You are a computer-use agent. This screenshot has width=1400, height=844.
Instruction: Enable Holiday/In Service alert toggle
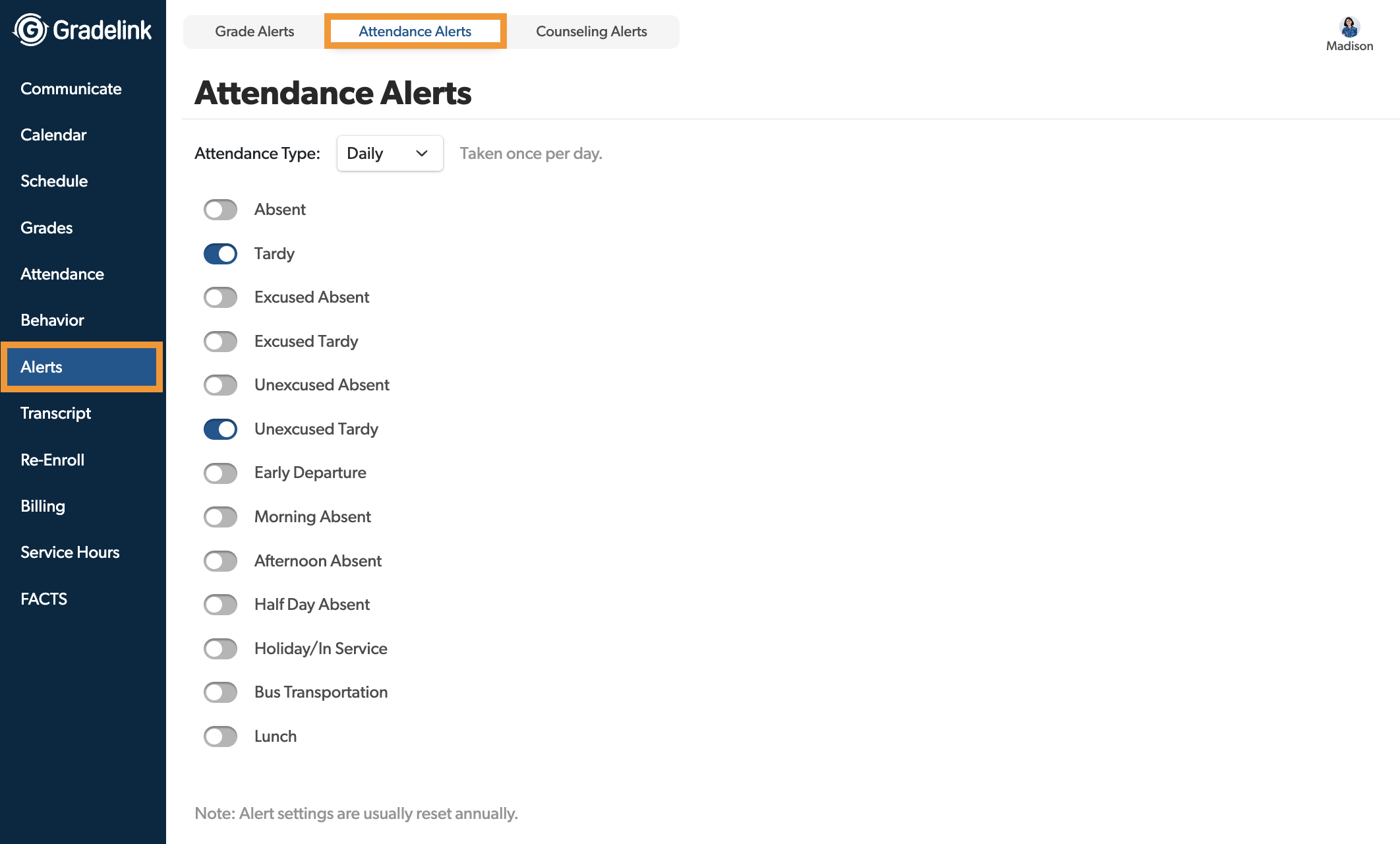click(220, 649)
